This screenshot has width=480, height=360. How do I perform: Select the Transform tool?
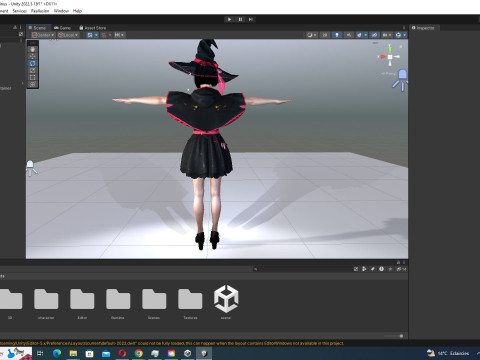(x=32, y=84)
